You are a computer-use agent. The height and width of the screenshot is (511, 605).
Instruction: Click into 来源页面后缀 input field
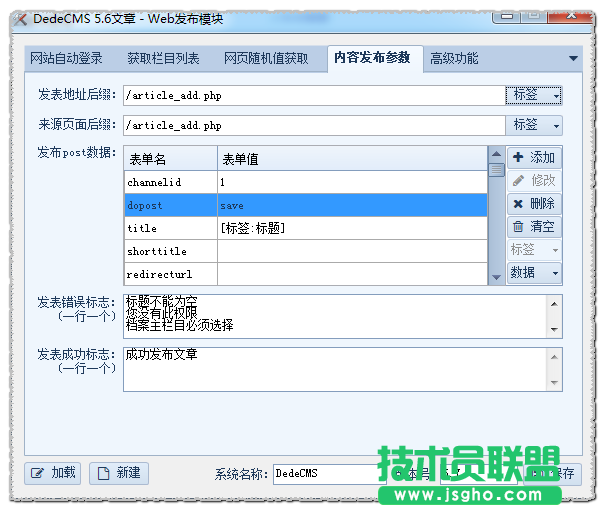[314, 125]
